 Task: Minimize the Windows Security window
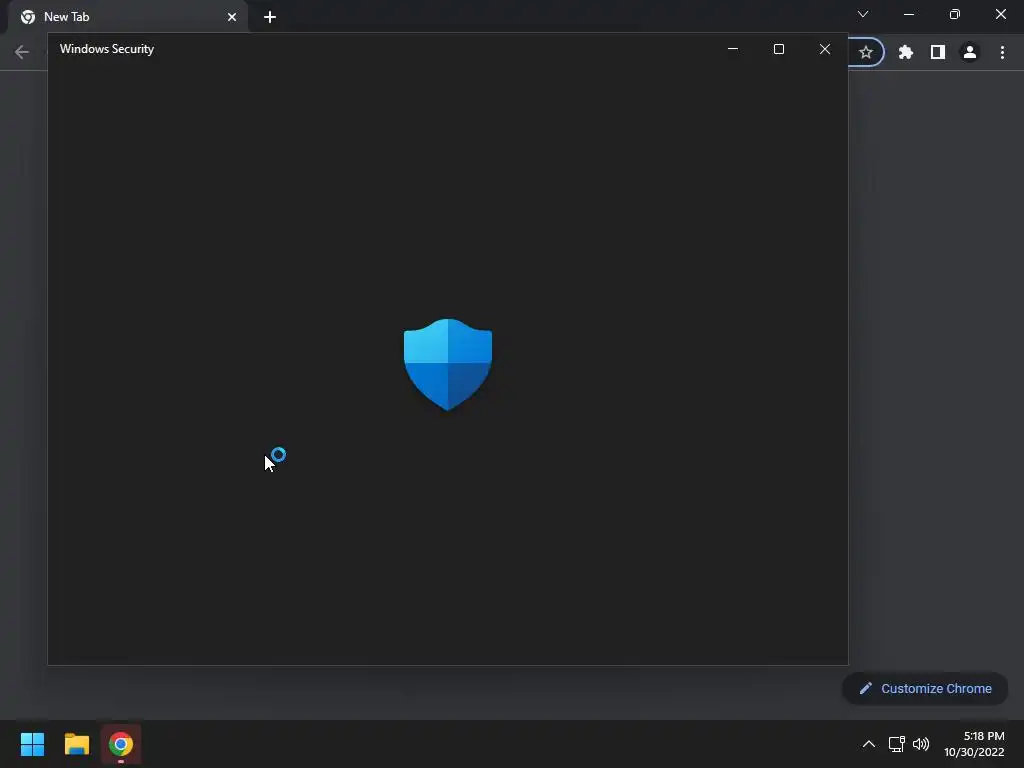pyautogui.click(x=733, y=49)
